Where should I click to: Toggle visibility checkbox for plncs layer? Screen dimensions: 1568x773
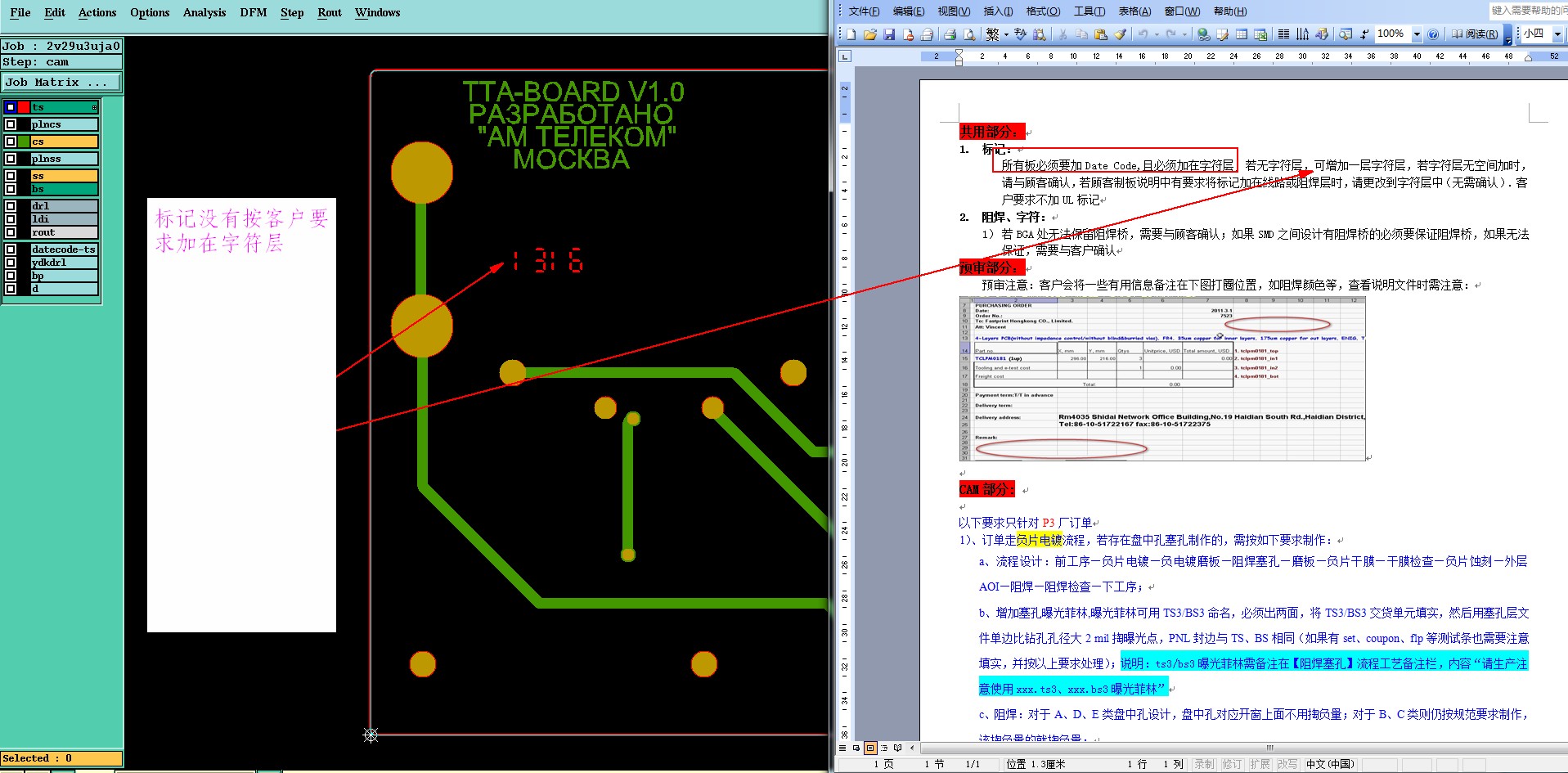coord(11,124)
